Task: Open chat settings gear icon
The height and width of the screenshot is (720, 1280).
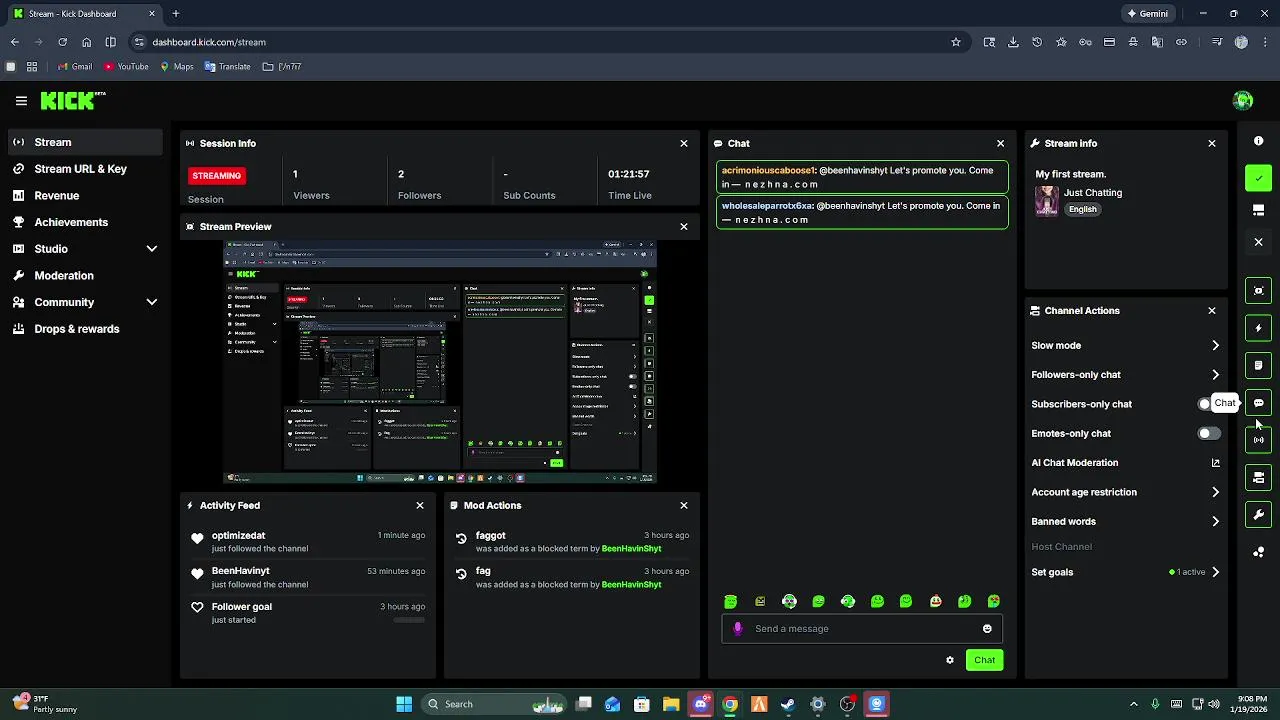Action: click(950, 660)
